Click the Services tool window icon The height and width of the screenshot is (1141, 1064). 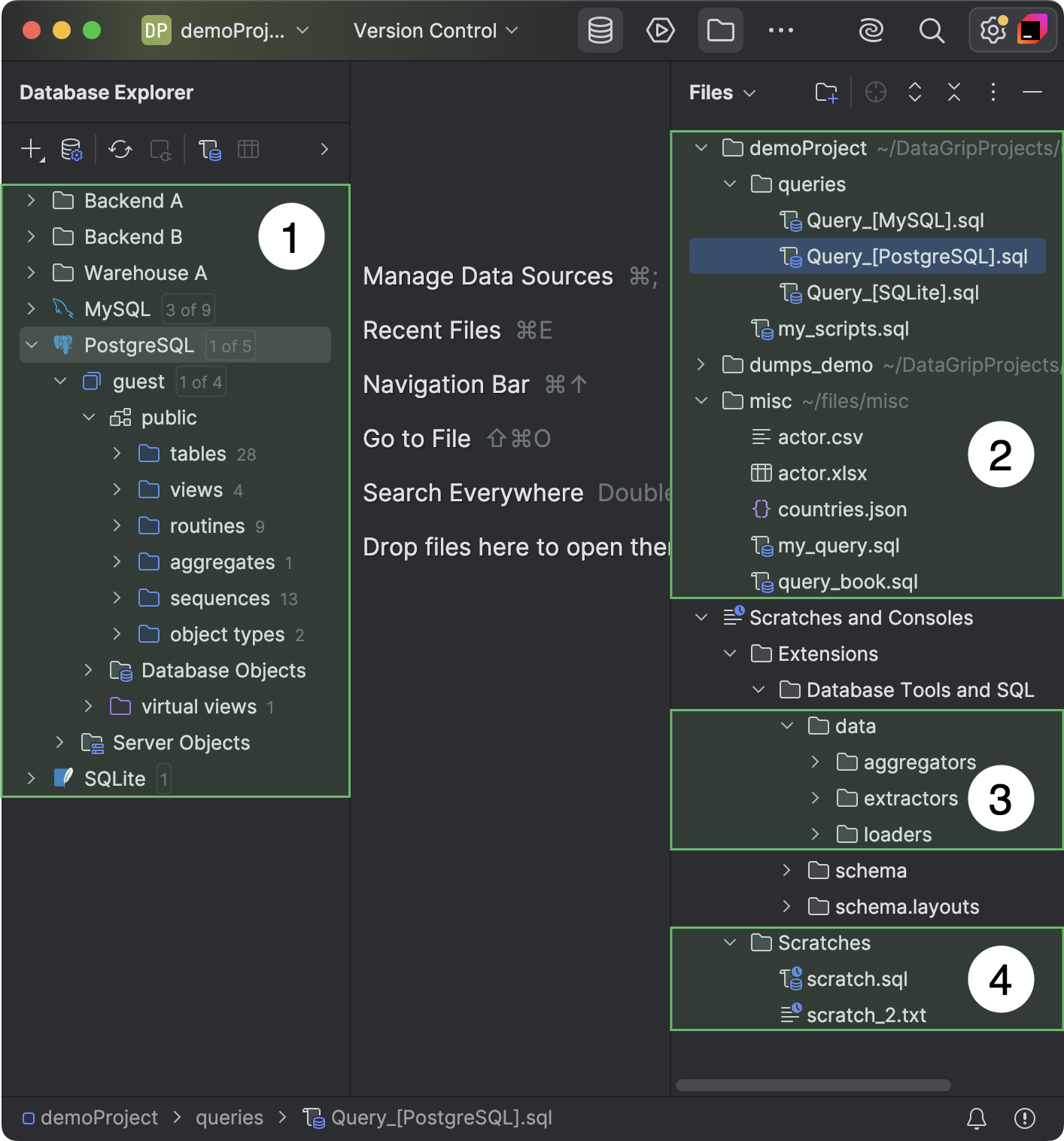[660, 31]
